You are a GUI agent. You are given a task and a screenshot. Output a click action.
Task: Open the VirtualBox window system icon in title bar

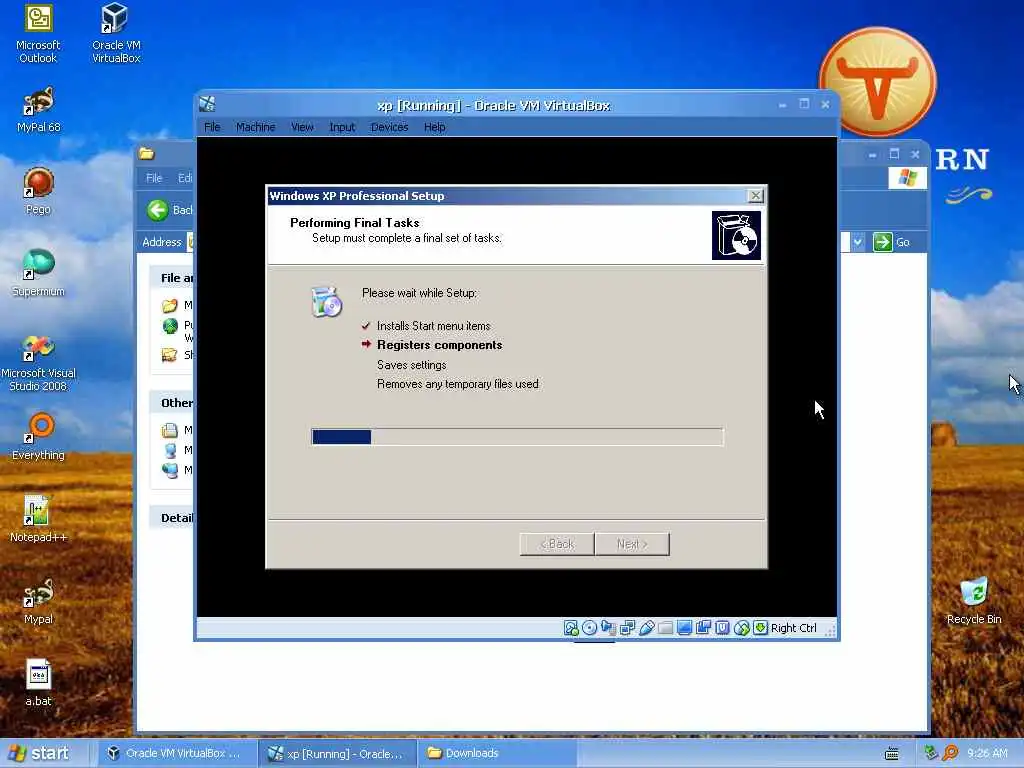[x=208, y=104]
